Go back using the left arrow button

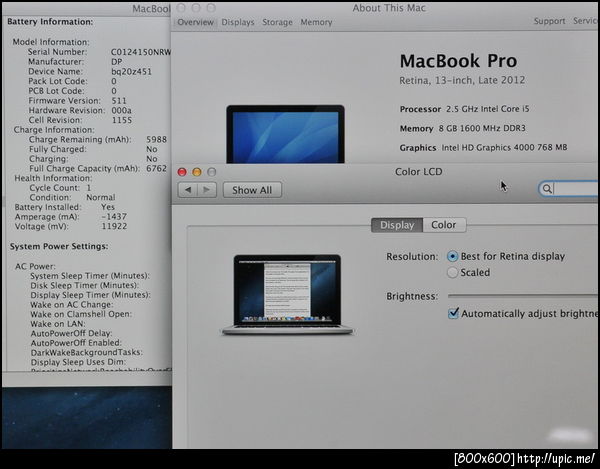point(188,190)
